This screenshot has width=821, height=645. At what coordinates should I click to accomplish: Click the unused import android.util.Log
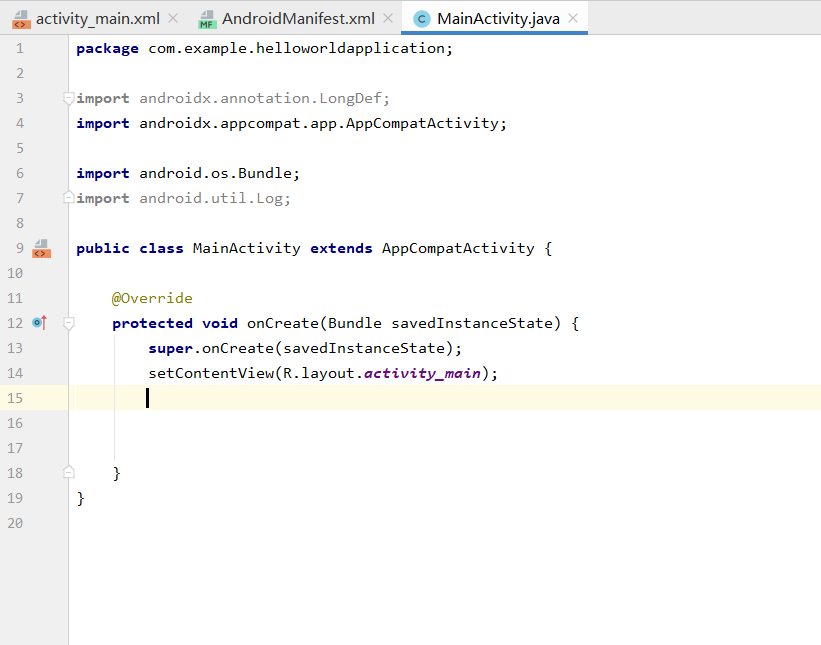click(x=210, y=198)
